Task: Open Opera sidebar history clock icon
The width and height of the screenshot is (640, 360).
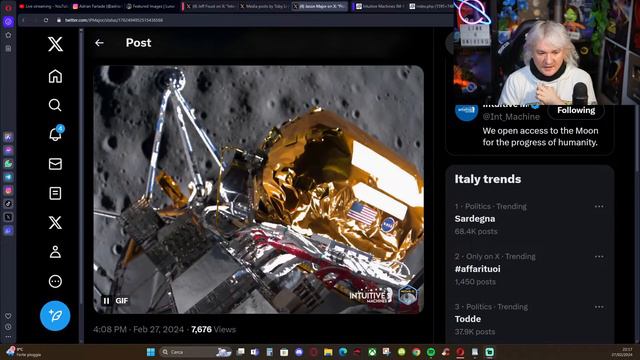Action: (8, 327)
